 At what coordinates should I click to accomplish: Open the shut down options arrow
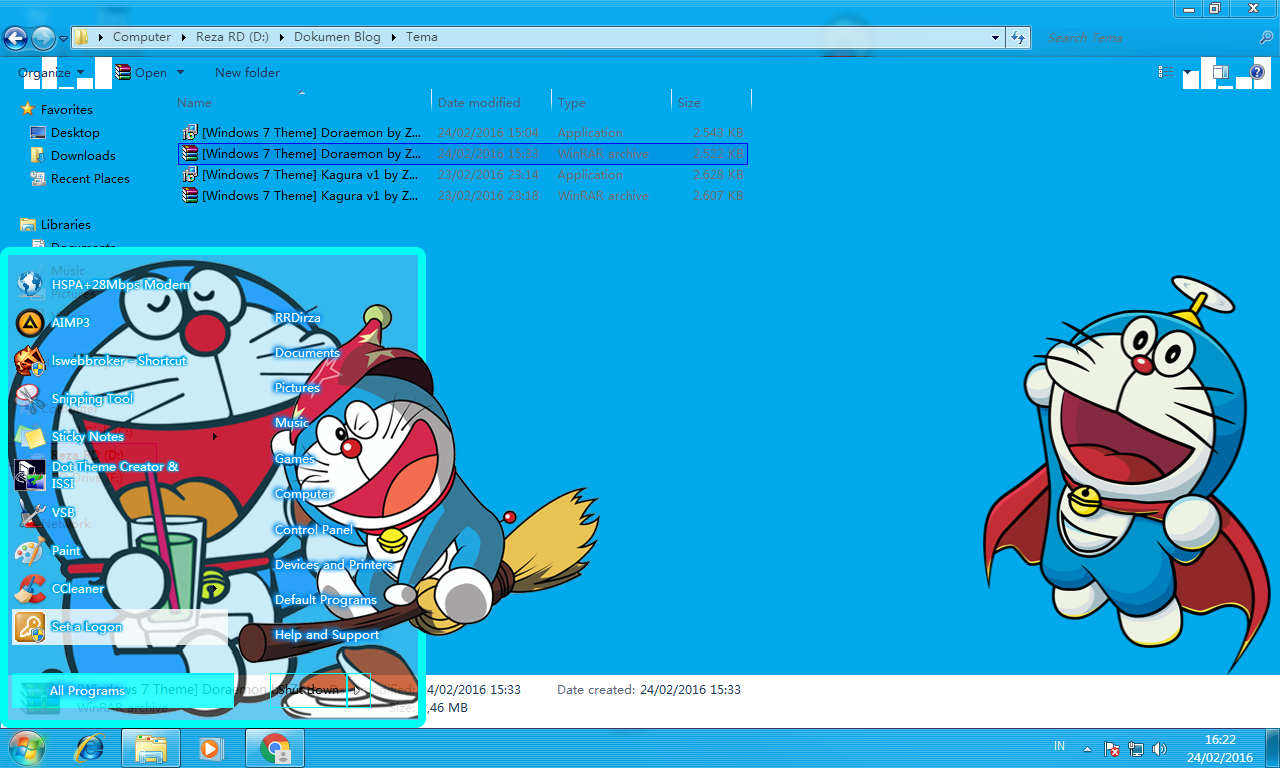[x=359, y=690]
